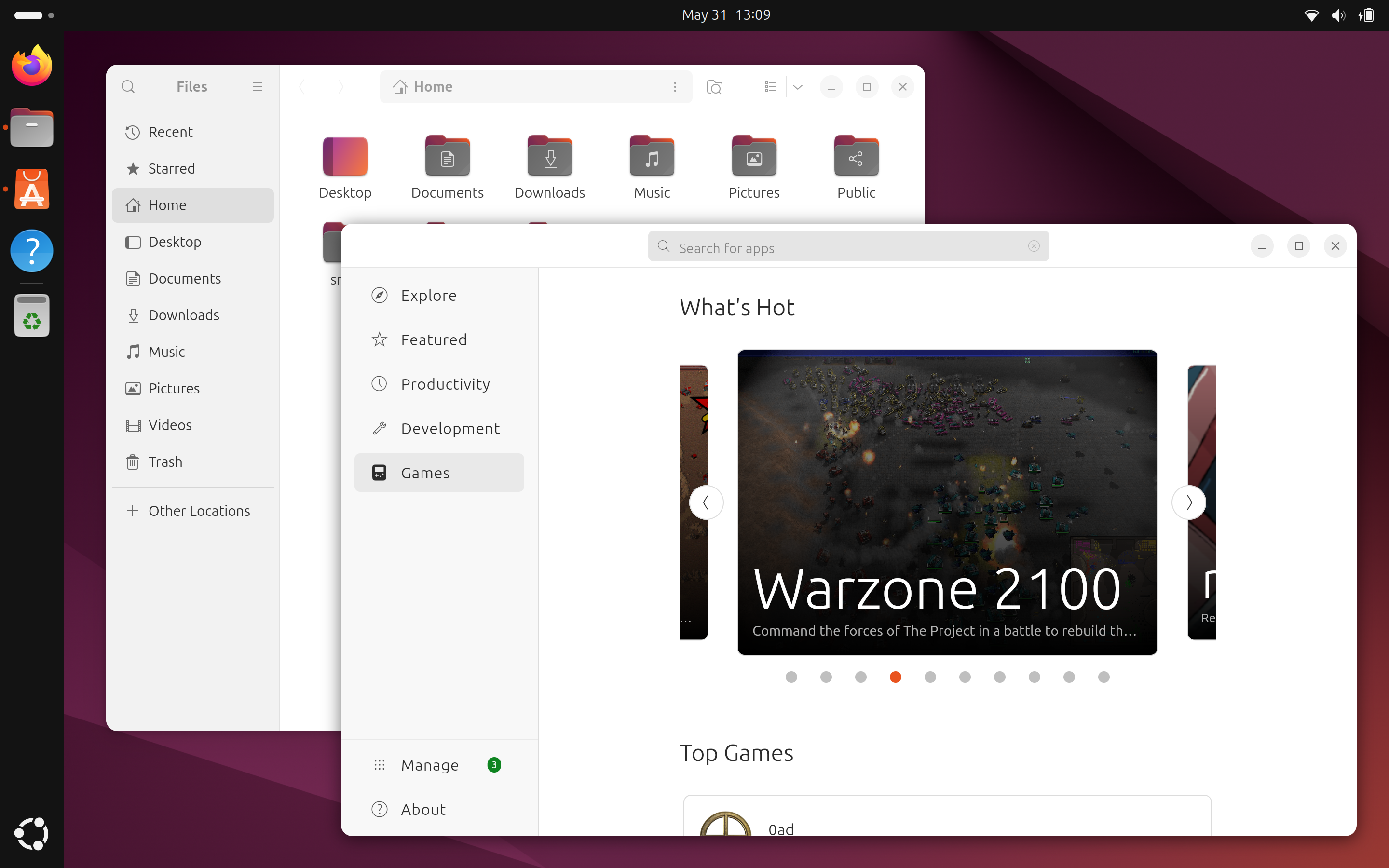Jump to the eighth carousel dot
The width and height of the screenshot is (1389, 868).
[1035, 678]
